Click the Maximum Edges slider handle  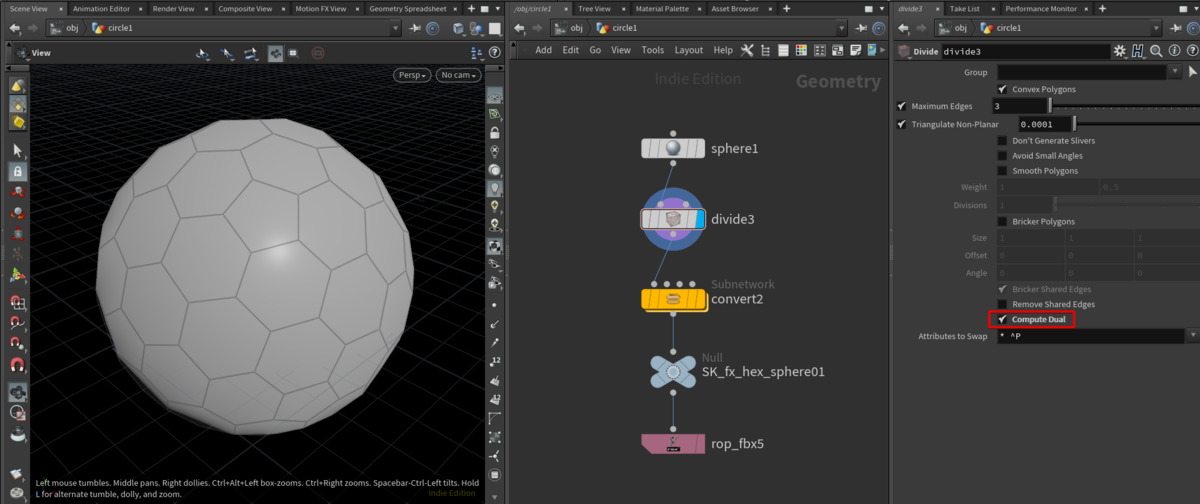pyautogui.click(x=1049, y=106)
